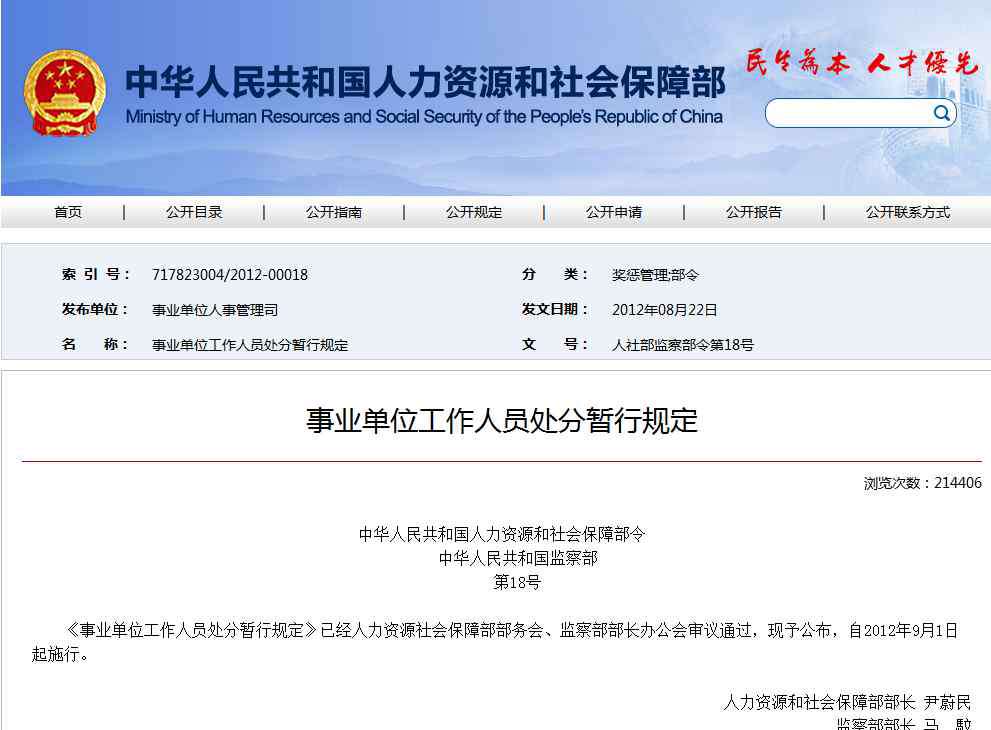Click document number 人社部监察部令第18号
This screenshot has width=991, height=730.
click(683, 345)
